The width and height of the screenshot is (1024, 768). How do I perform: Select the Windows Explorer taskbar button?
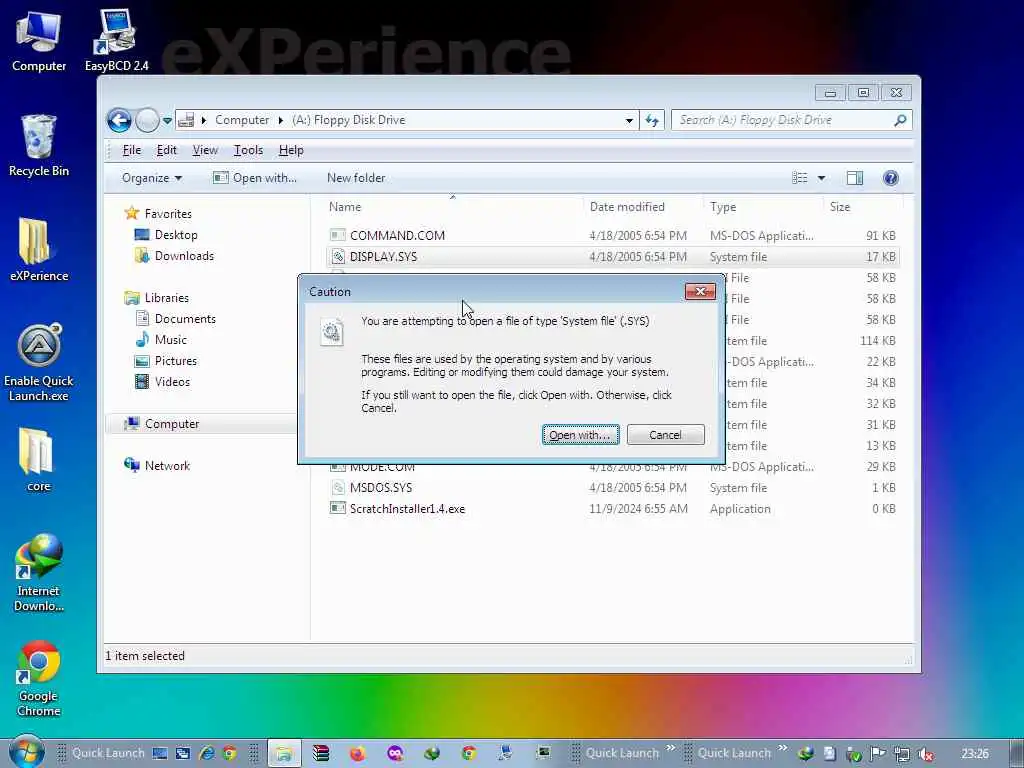point(284,753)
